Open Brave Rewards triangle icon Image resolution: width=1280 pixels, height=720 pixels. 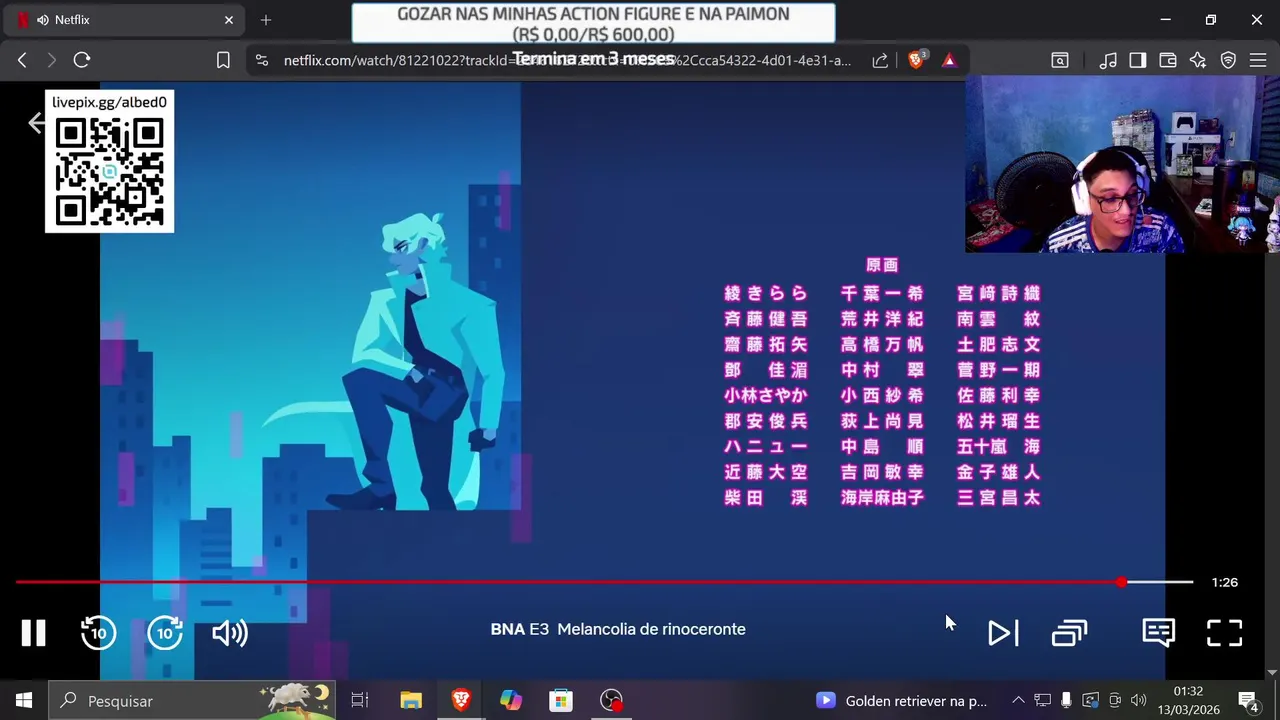click(949, 60)
